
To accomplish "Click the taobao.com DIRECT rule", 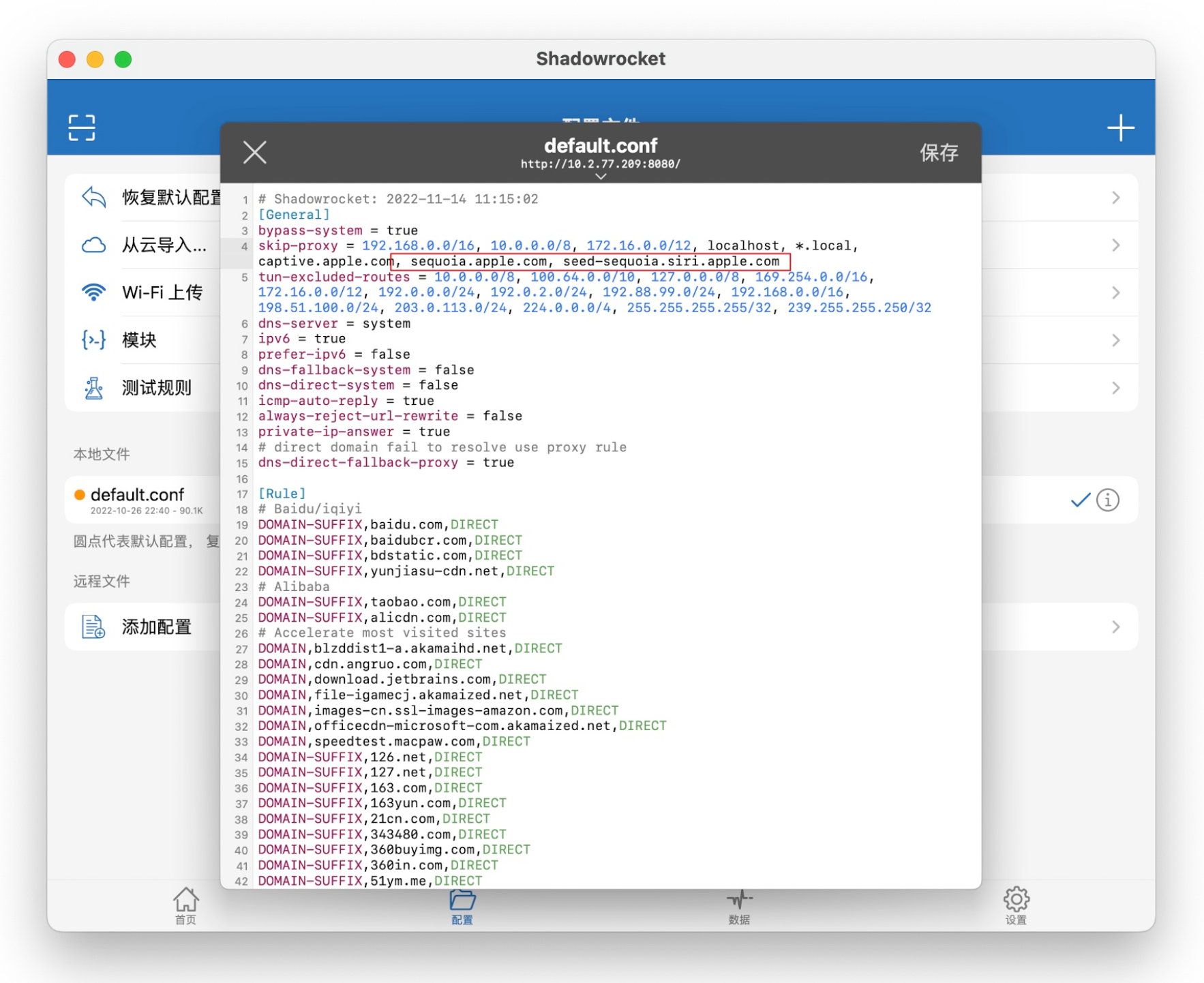I will [382, 603].
